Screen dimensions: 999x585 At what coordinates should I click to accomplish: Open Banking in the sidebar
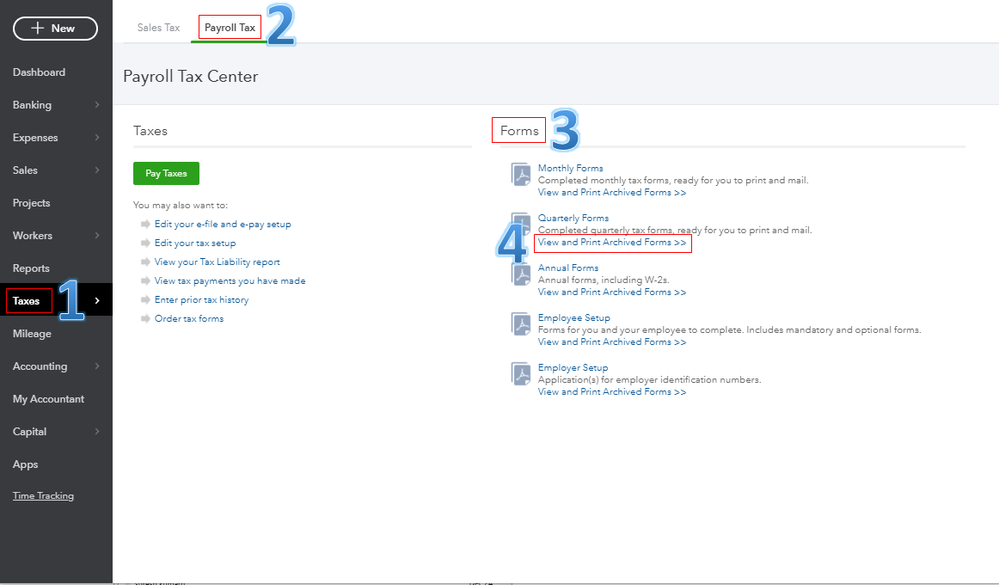(32, 105)
